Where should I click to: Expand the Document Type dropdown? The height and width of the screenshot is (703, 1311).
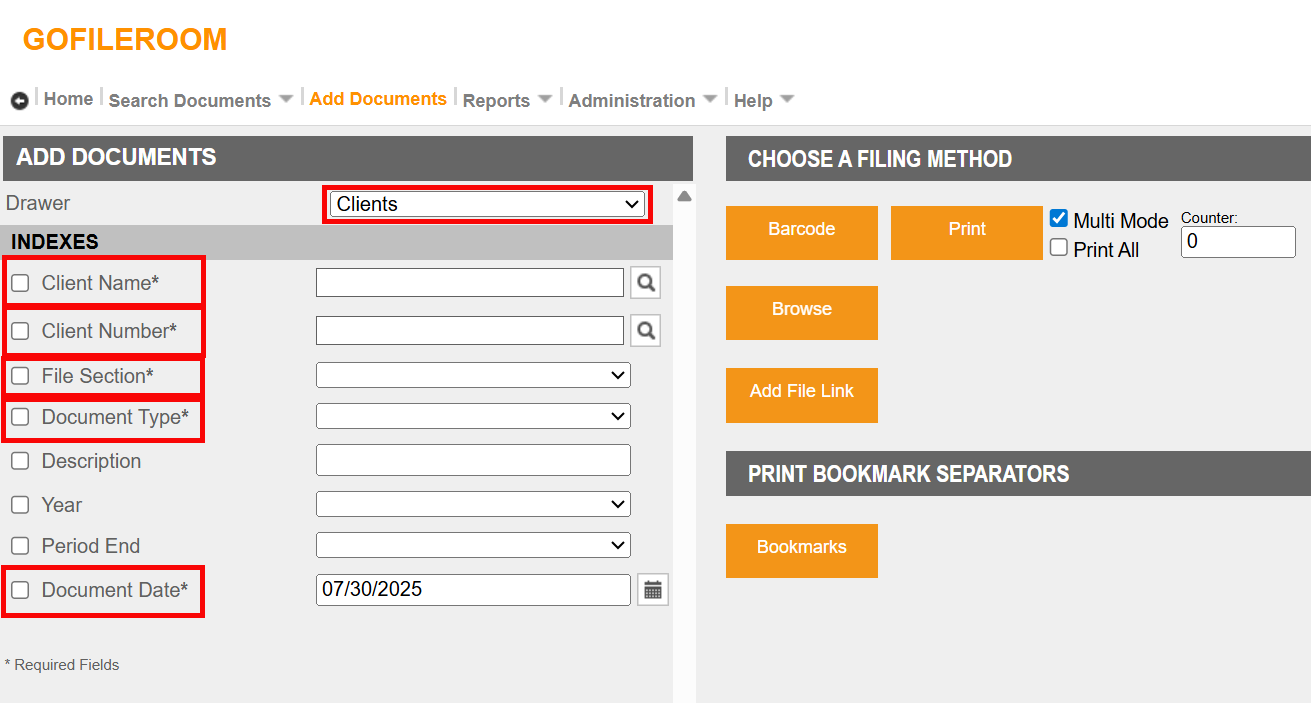click(473, 416)
